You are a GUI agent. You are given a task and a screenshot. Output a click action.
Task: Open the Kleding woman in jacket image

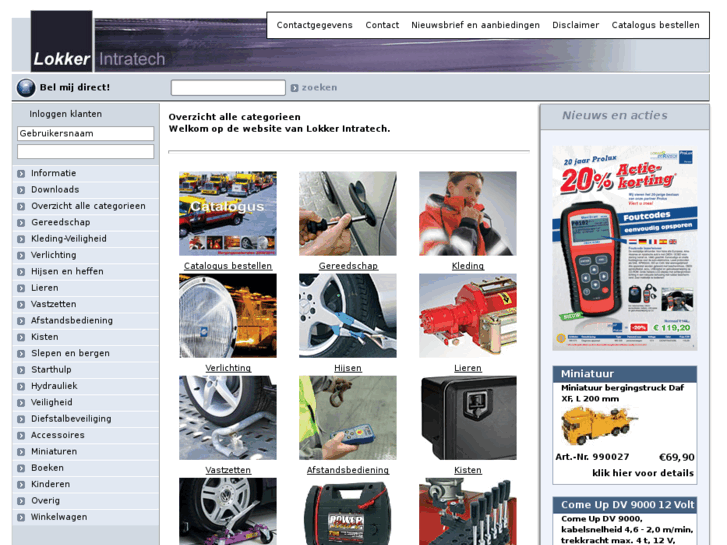(x=467, y=213)
